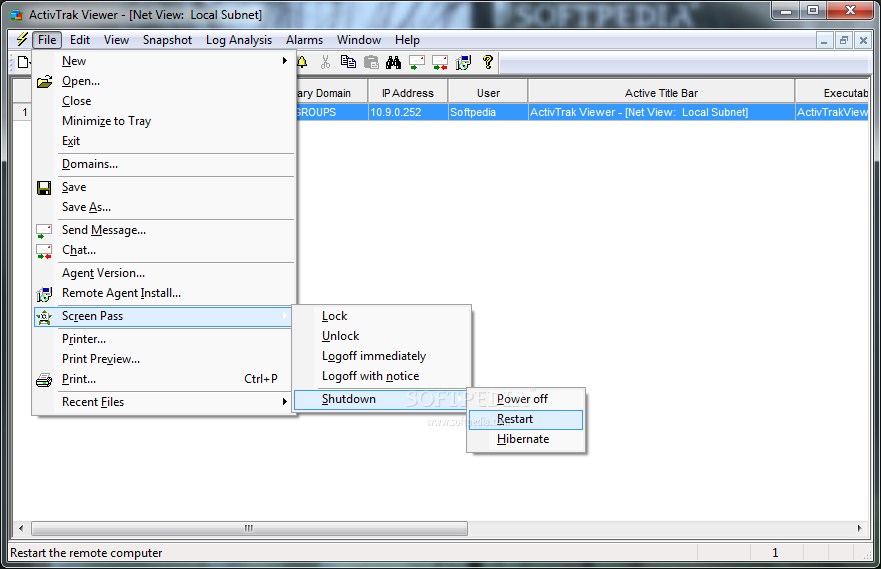The height and width of the screenshot is (569, 881).
Task: Open the Snapshot menu
Action: point(167,40)
